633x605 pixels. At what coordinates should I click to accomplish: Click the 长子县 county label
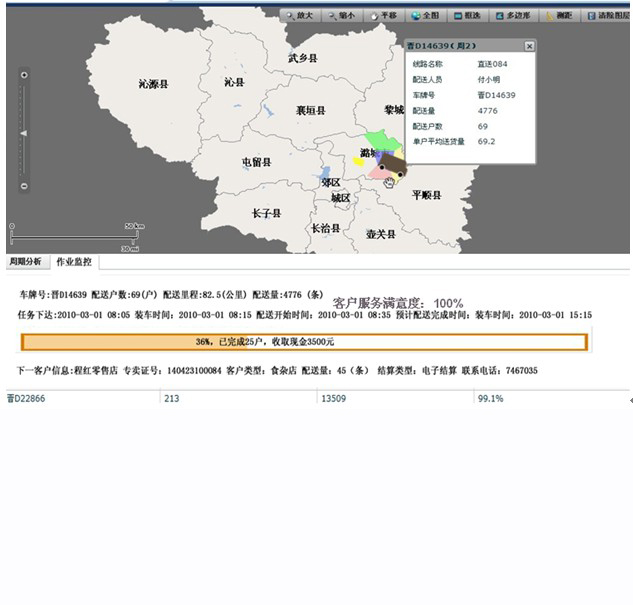click(266, 213)
